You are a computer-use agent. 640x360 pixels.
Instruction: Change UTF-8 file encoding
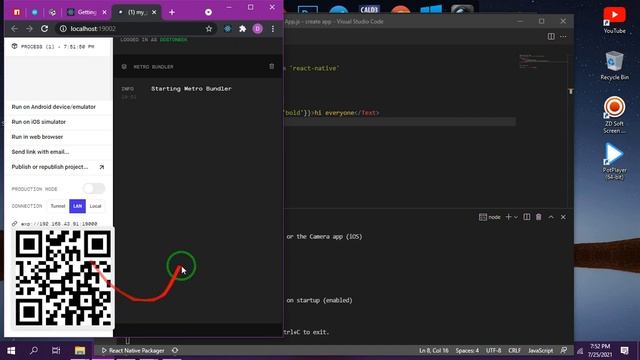coord(493,350)
